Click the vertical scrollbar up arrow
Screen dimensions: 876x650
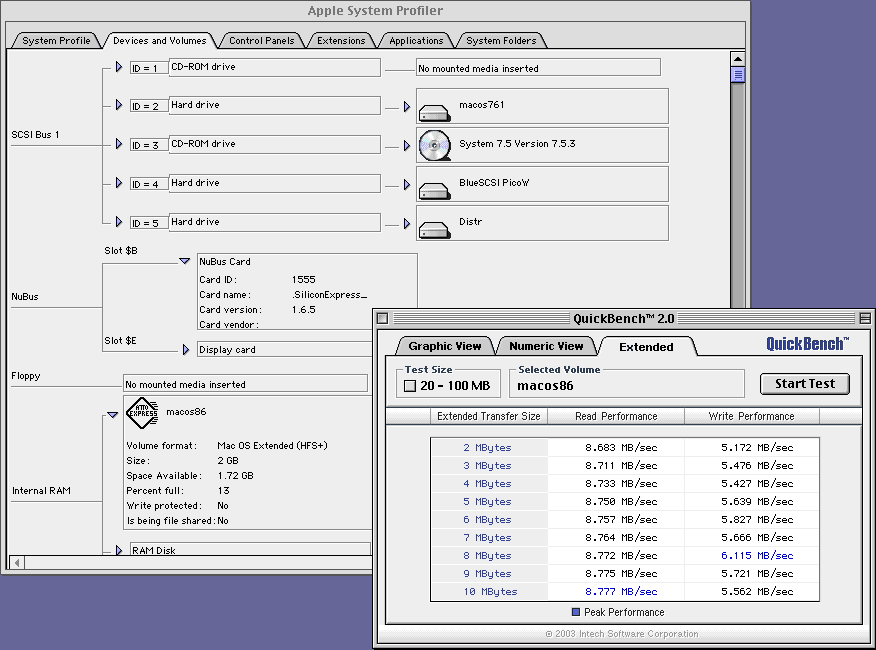click(x=738, y=58)
